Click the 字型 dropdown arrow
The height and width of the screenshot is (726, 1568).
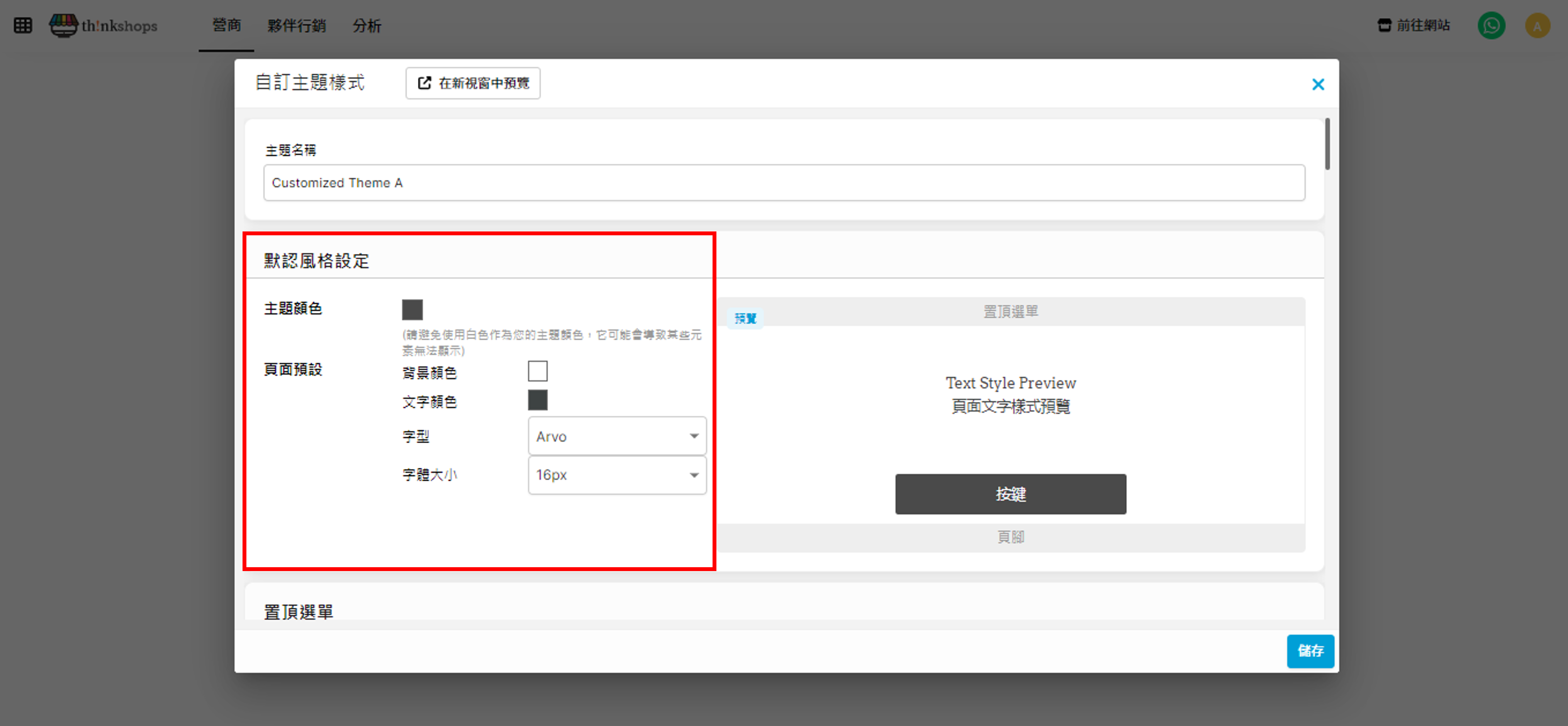click(x=694, y=436)
